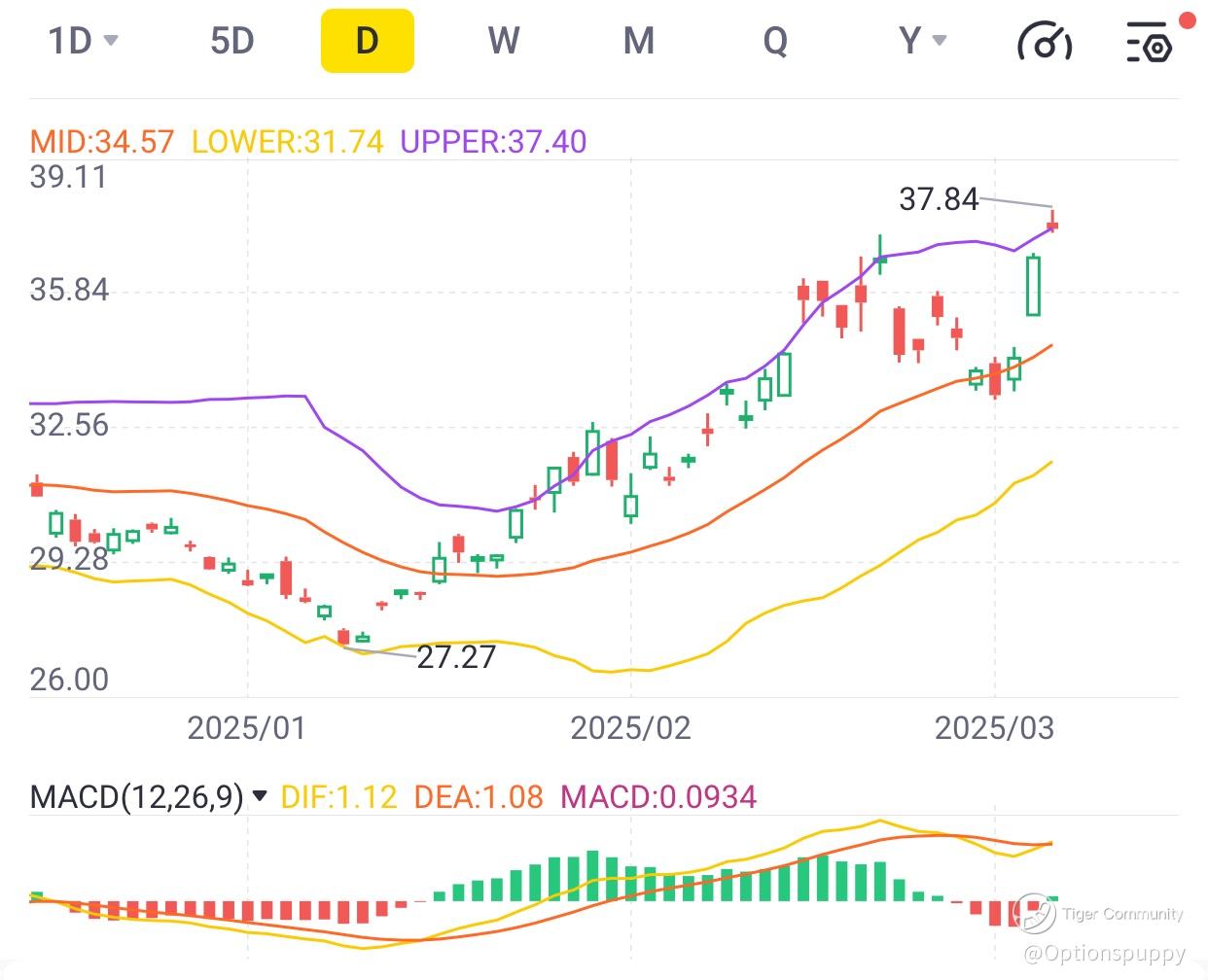Open the speedometer indicator icon
The width and height of the screenshot is (1208, 980).
pyautogui.click(x=1044, y=43)
